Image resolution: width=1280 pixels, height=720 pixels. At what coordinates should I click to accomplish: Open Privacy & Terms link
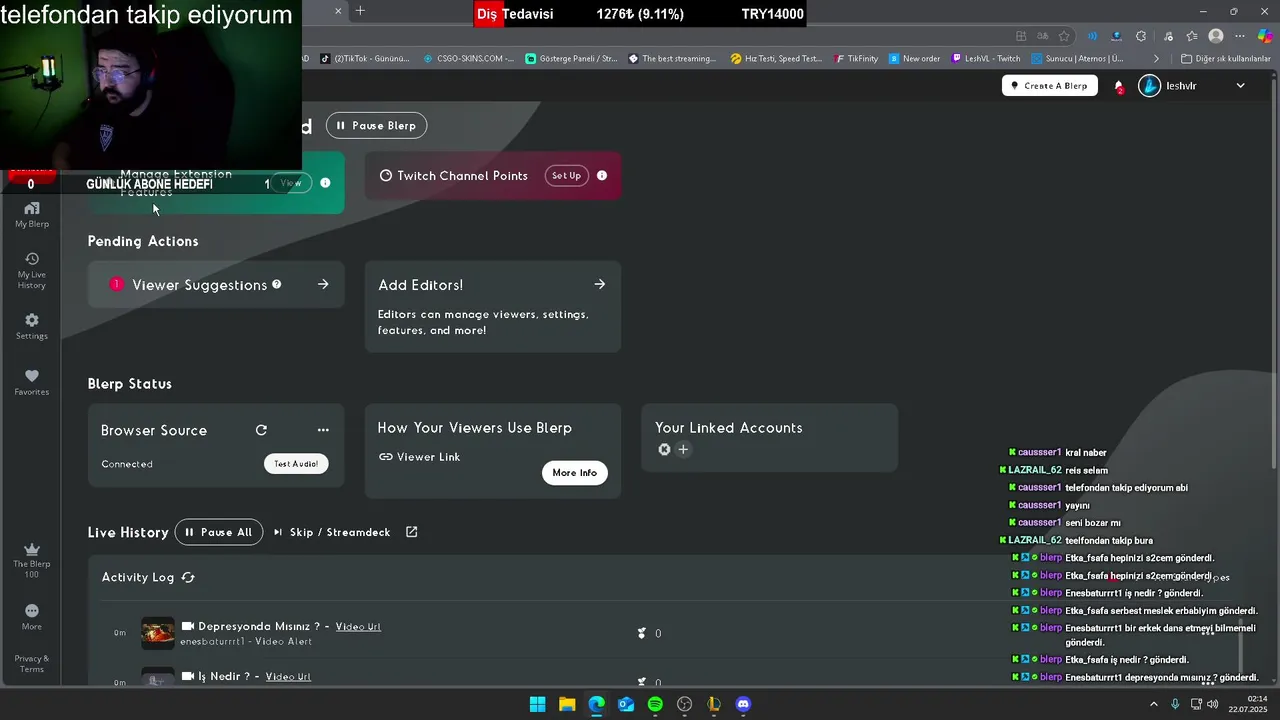(x=32, y=664)
